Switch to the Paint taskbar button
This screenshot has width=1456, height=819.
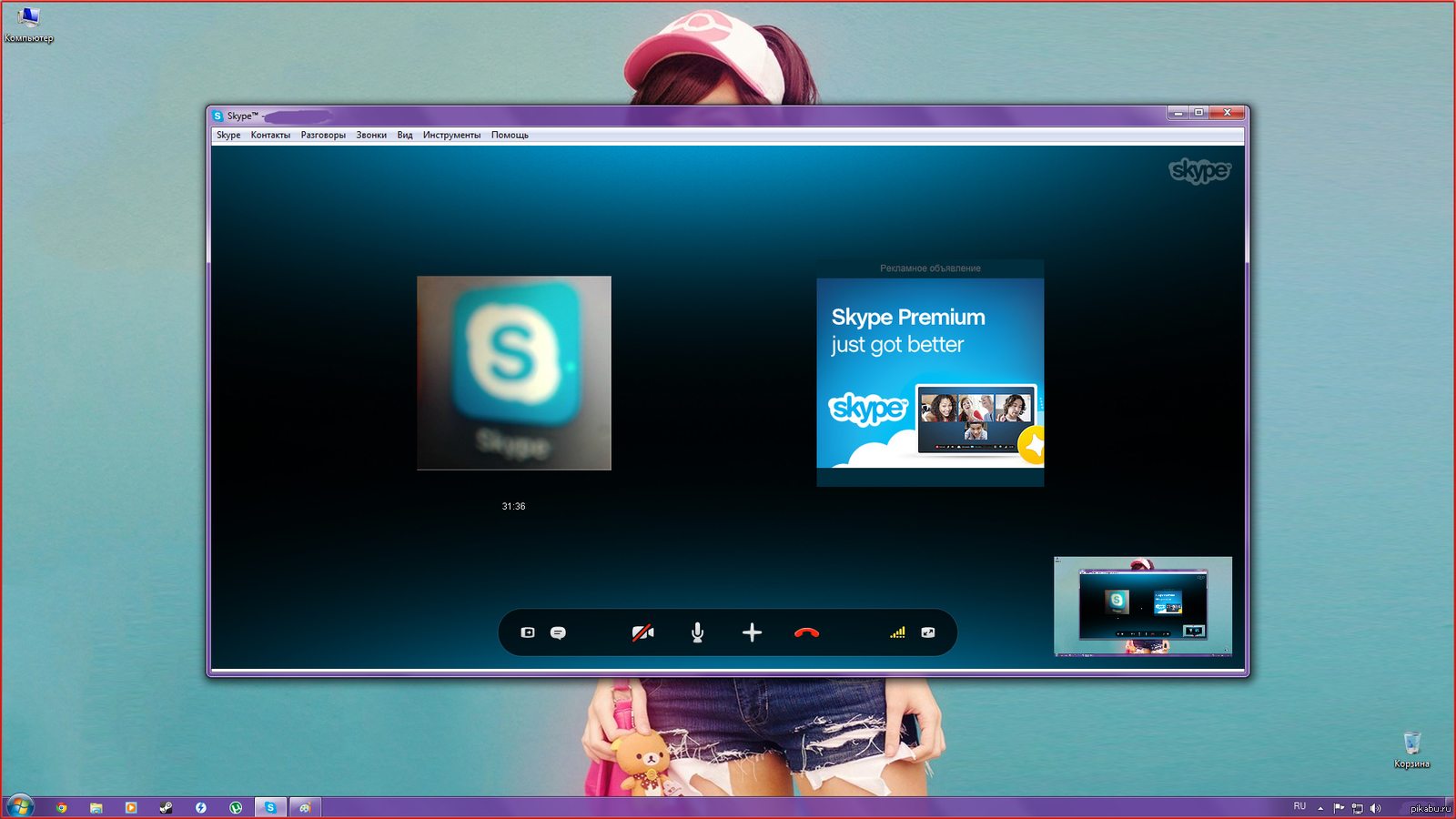point(305,807)
